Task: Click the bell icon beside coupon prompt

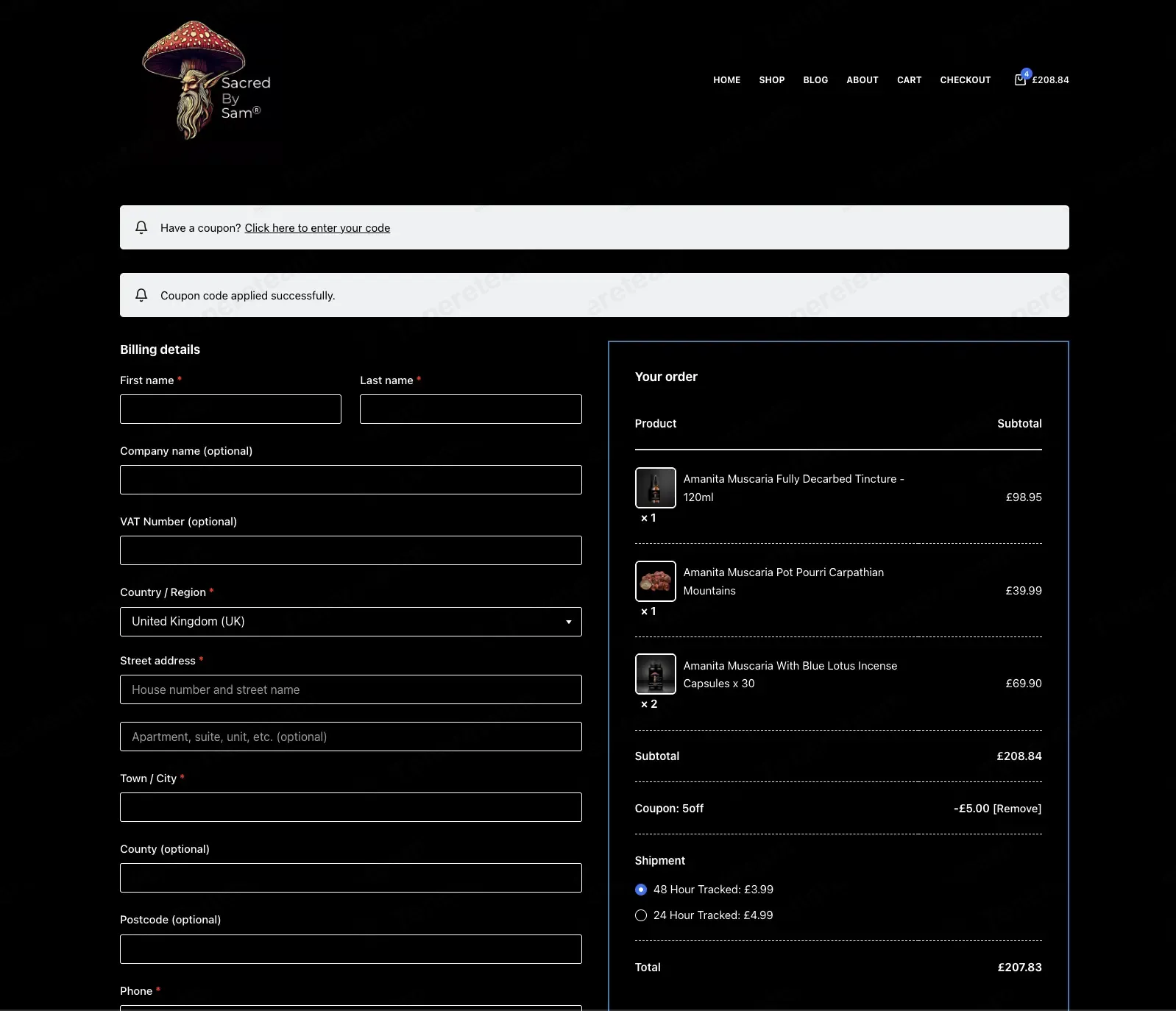Action: point(141,227)
